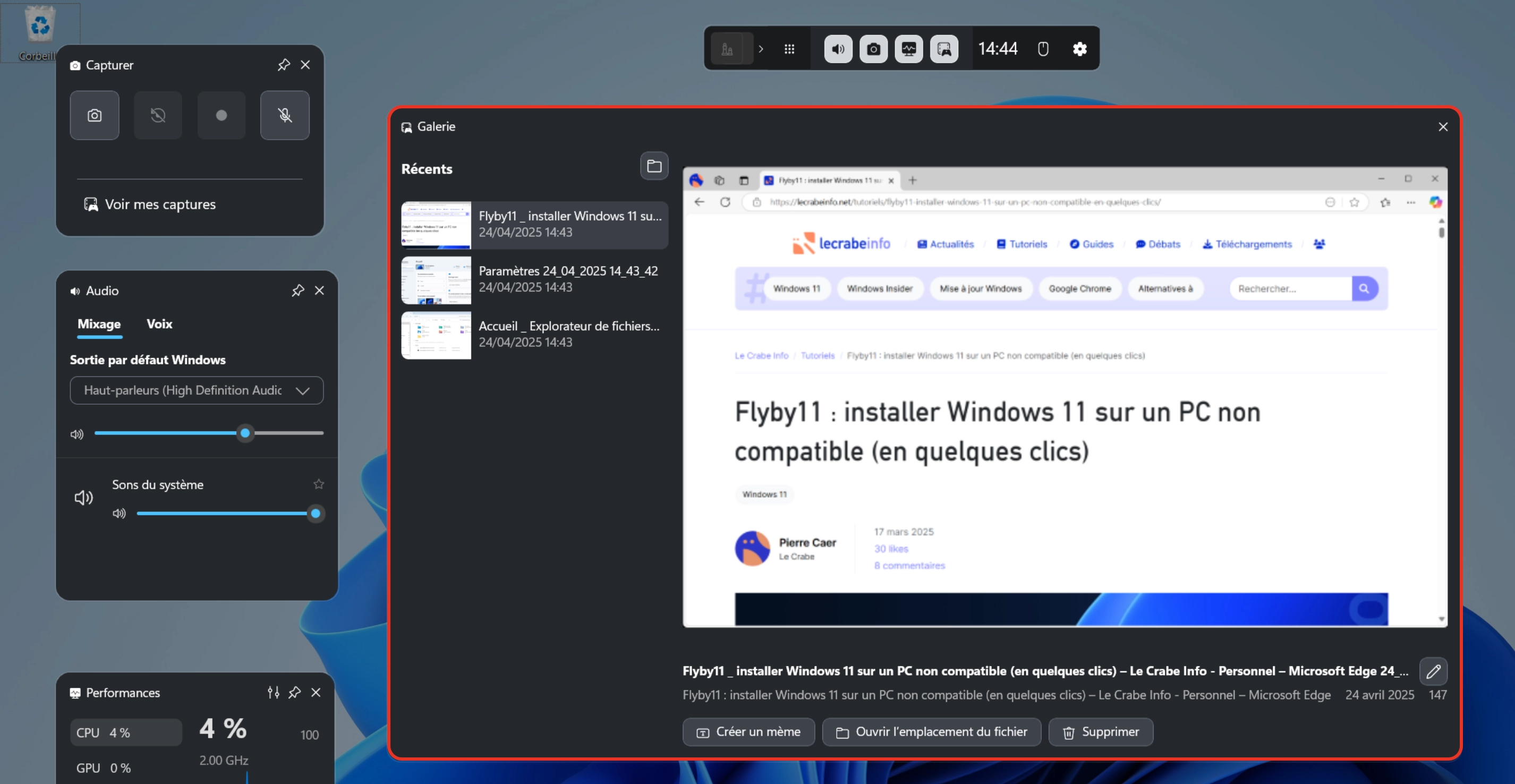Click the Galerie preview image
Image resolution: width=1515 pixels, height=784 pixels.
1065,397
